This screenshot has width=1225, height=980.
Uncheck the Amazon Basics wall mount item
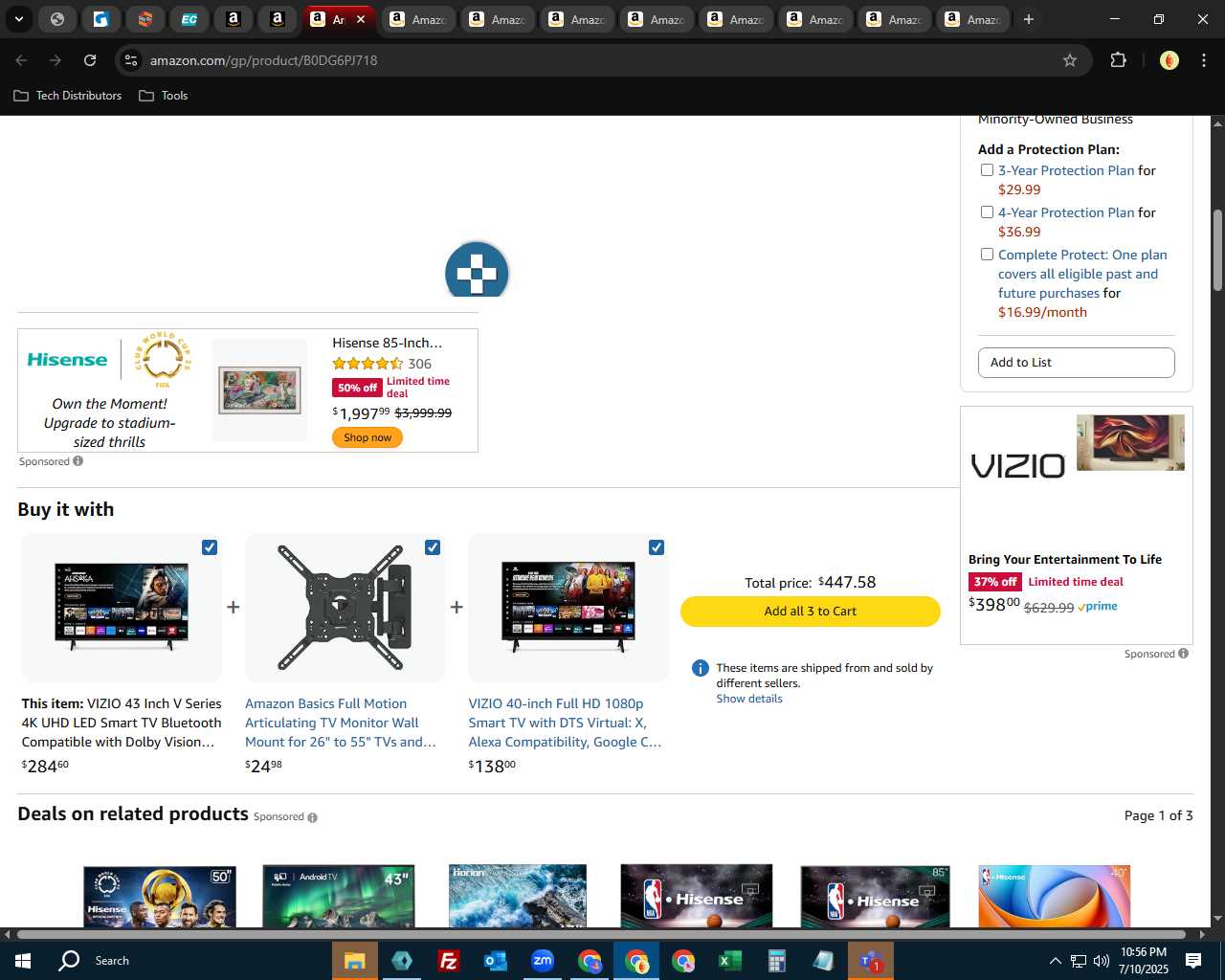(433, 547)
